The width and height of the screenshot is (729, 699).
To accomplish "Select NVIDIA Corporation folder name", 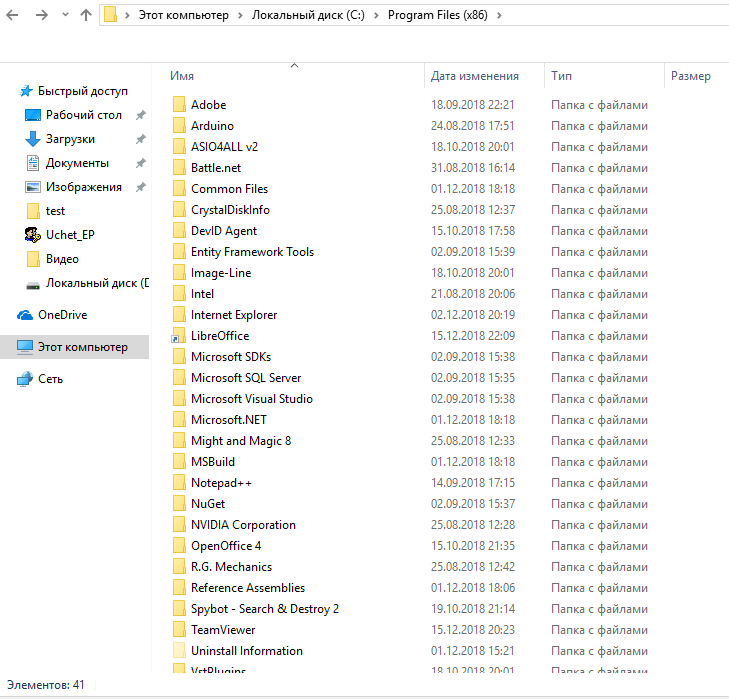I will tap(243, 525).
